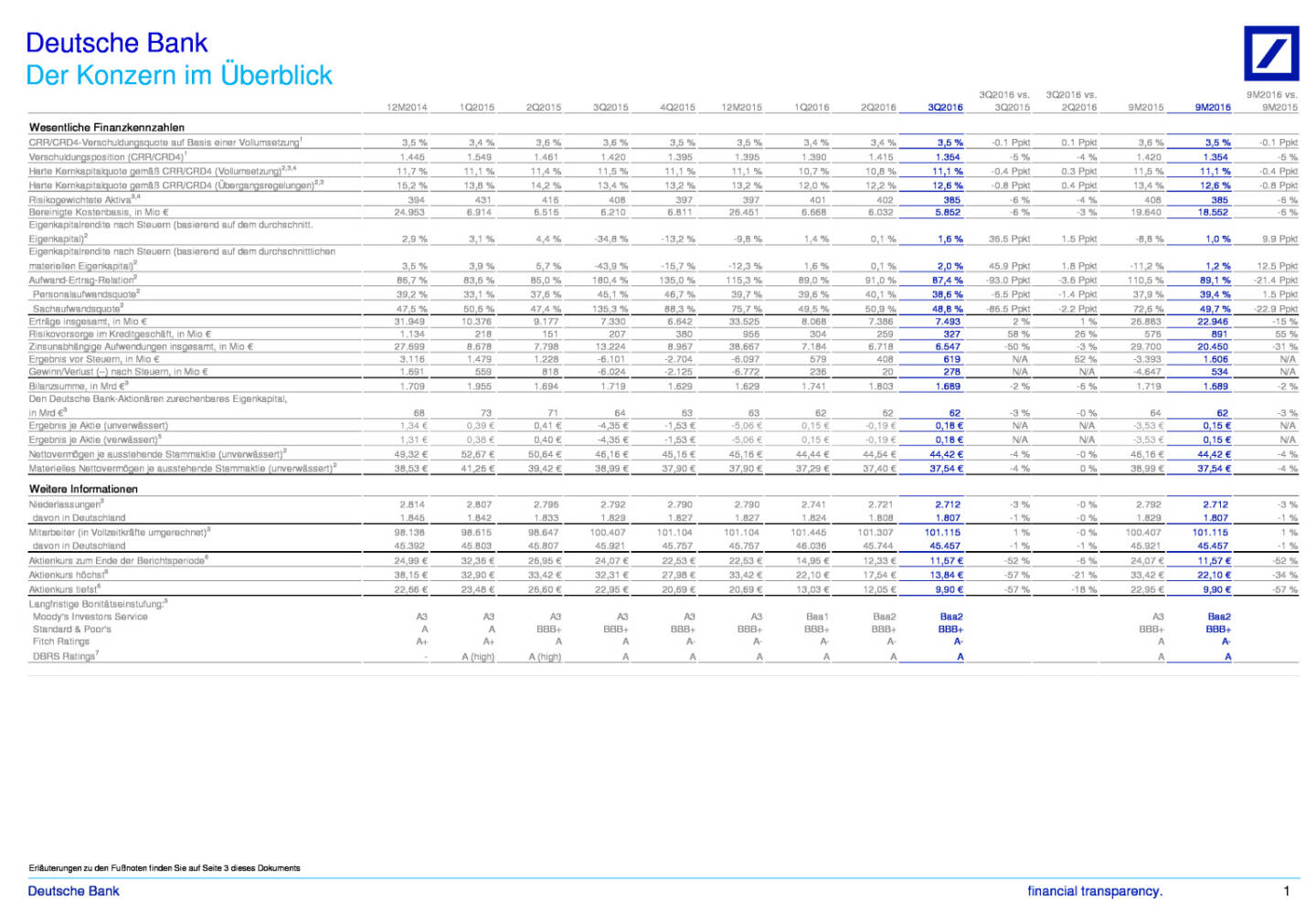Select 'Ergebnis je Aktie (verwässert)' row label
The height and width of the screenshot is (911, 1316).
[95, 440]
